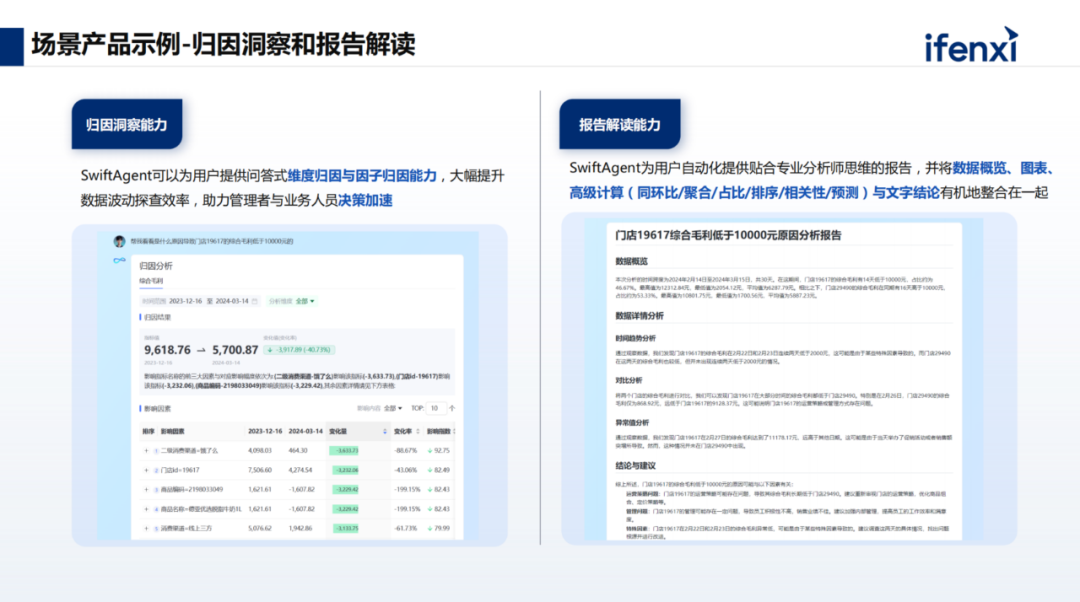Click the TOP 10 input field
Image resolution: width=1080 pixels, height=602 pixels.
click(435, 408)
